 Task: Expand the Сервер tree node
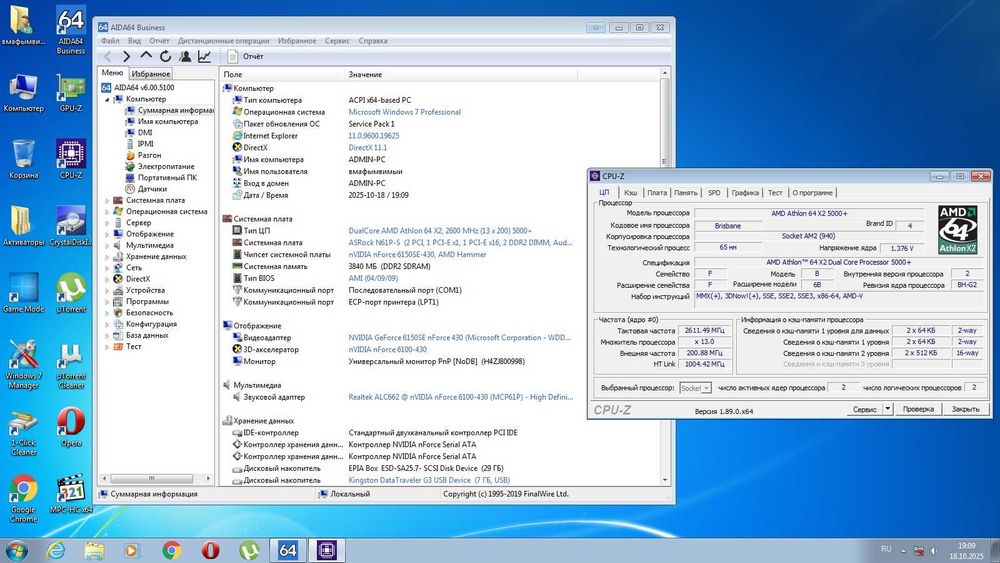pyautogui.click(x=107, y=223)
